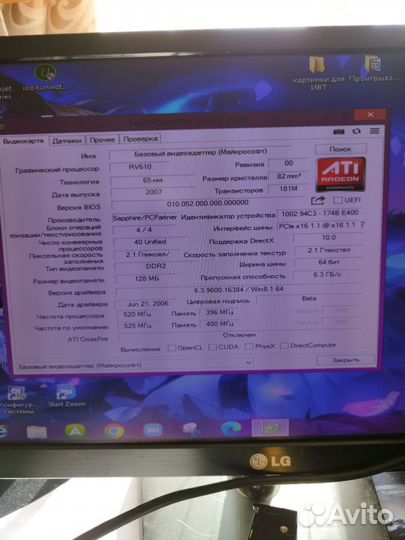
Task: Click the BIOS version field 010.052.000.000.000000
Action: tap(208, 204)
